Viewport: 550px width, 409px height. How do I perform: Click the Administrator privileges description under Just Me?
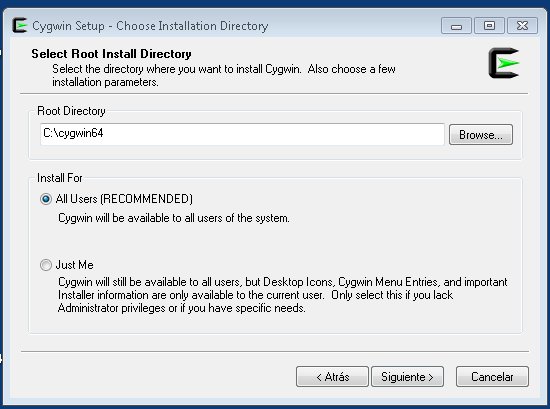point(282,295)
